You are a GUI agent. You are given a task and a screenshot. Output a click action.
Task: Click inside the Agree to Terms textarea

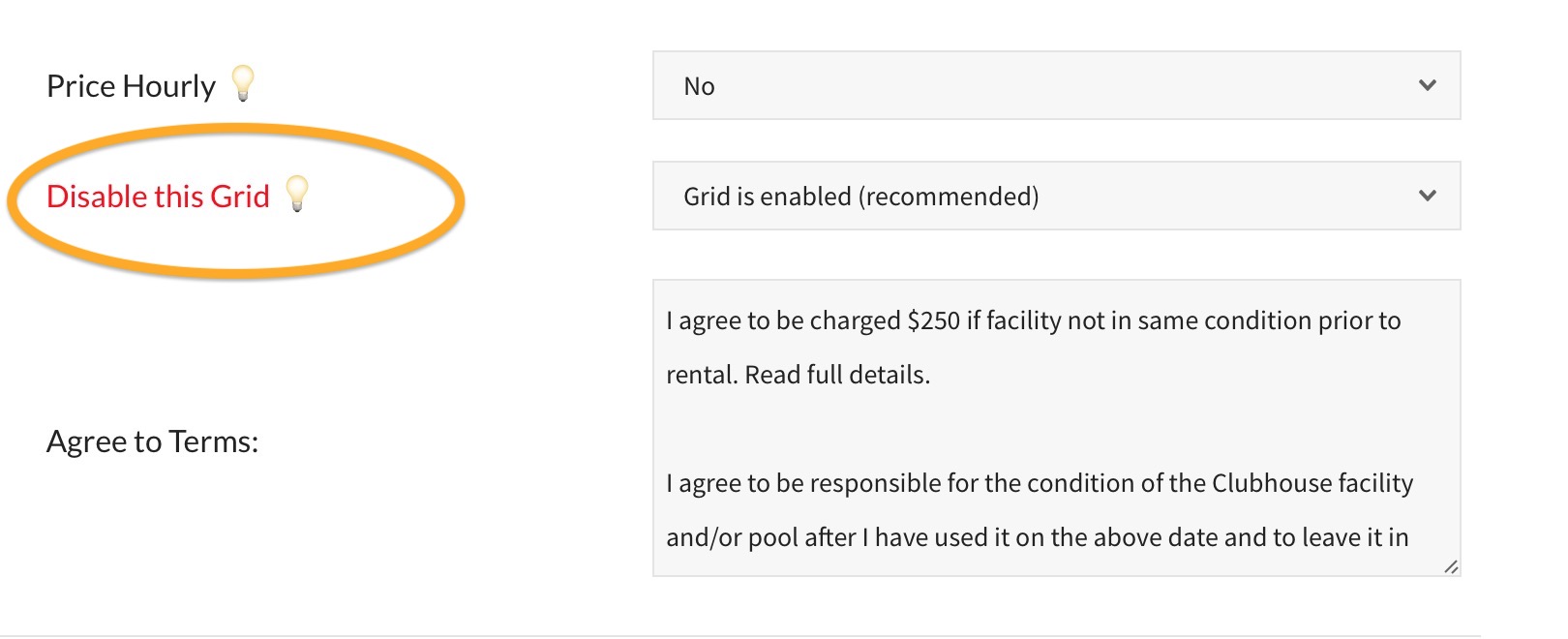click(x=1055, y=426)
